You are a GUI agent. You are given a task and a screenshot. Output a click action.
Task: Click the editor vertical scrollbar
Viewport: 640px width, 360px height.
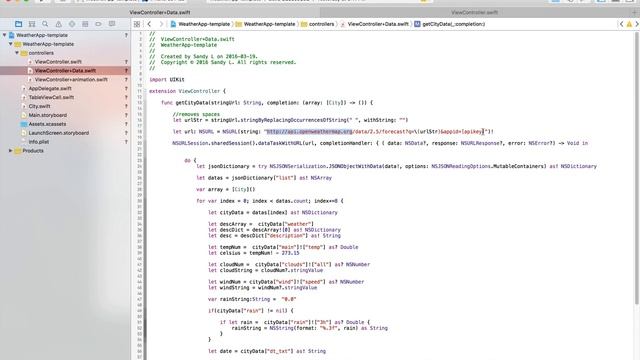click(637, 167)
